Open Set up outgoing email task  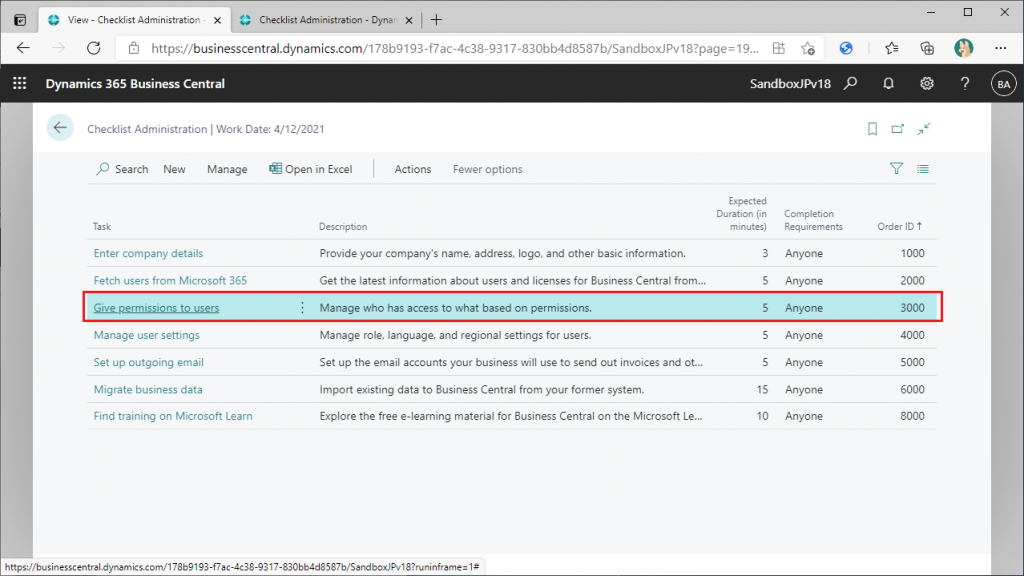pos(148,362)
